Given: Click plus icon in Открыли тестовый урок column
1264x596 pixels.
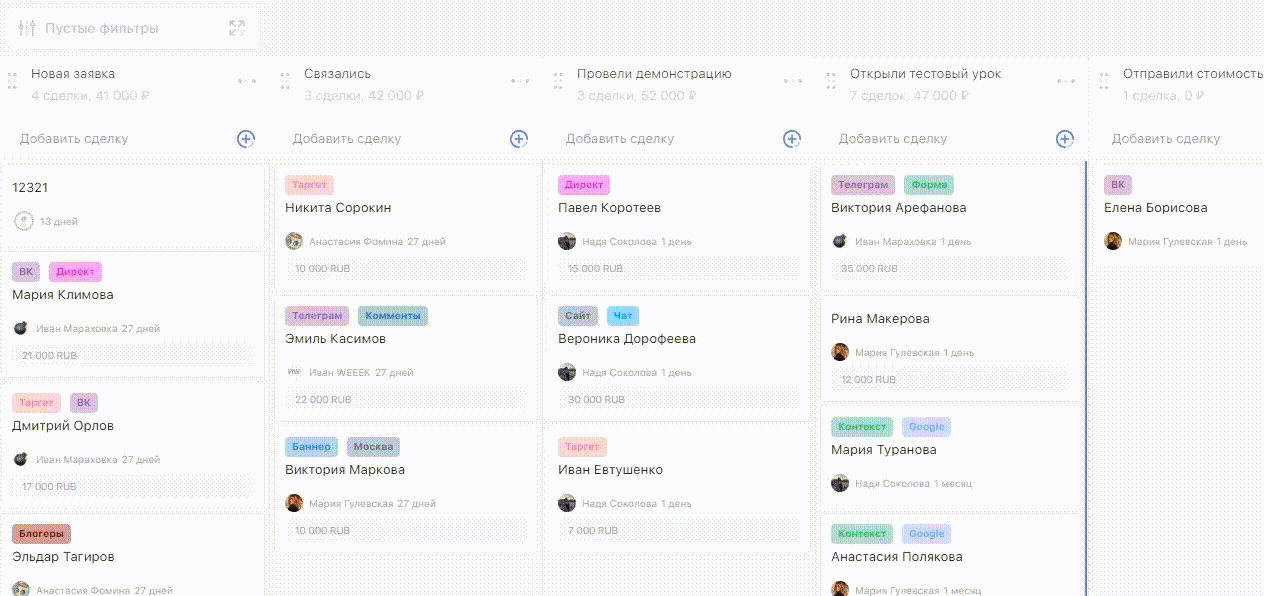Looking at the screenshot, I should [1065, 139].
